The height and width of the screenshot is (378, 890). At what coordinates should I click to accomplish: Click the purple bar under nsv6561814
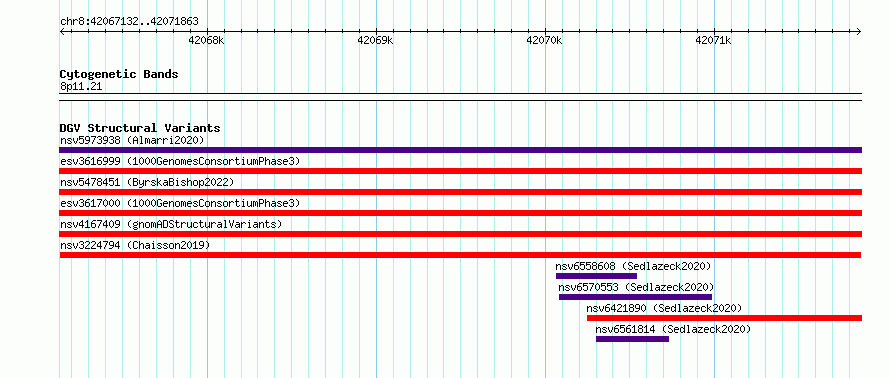point(632,339)
